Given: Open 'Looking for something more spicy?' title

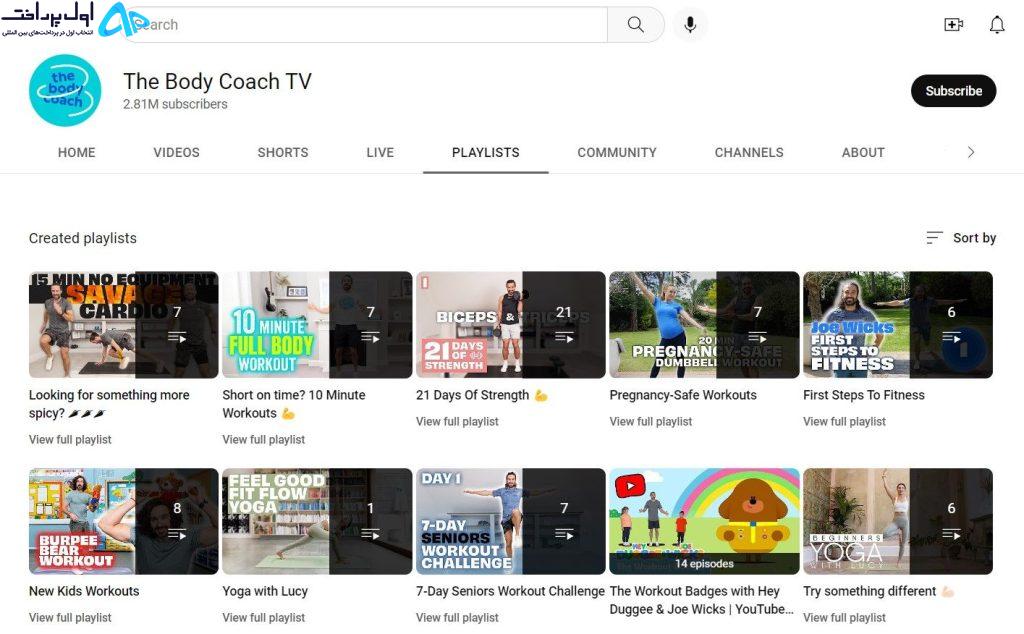Looking at the screenshot, I should (109, 404).
